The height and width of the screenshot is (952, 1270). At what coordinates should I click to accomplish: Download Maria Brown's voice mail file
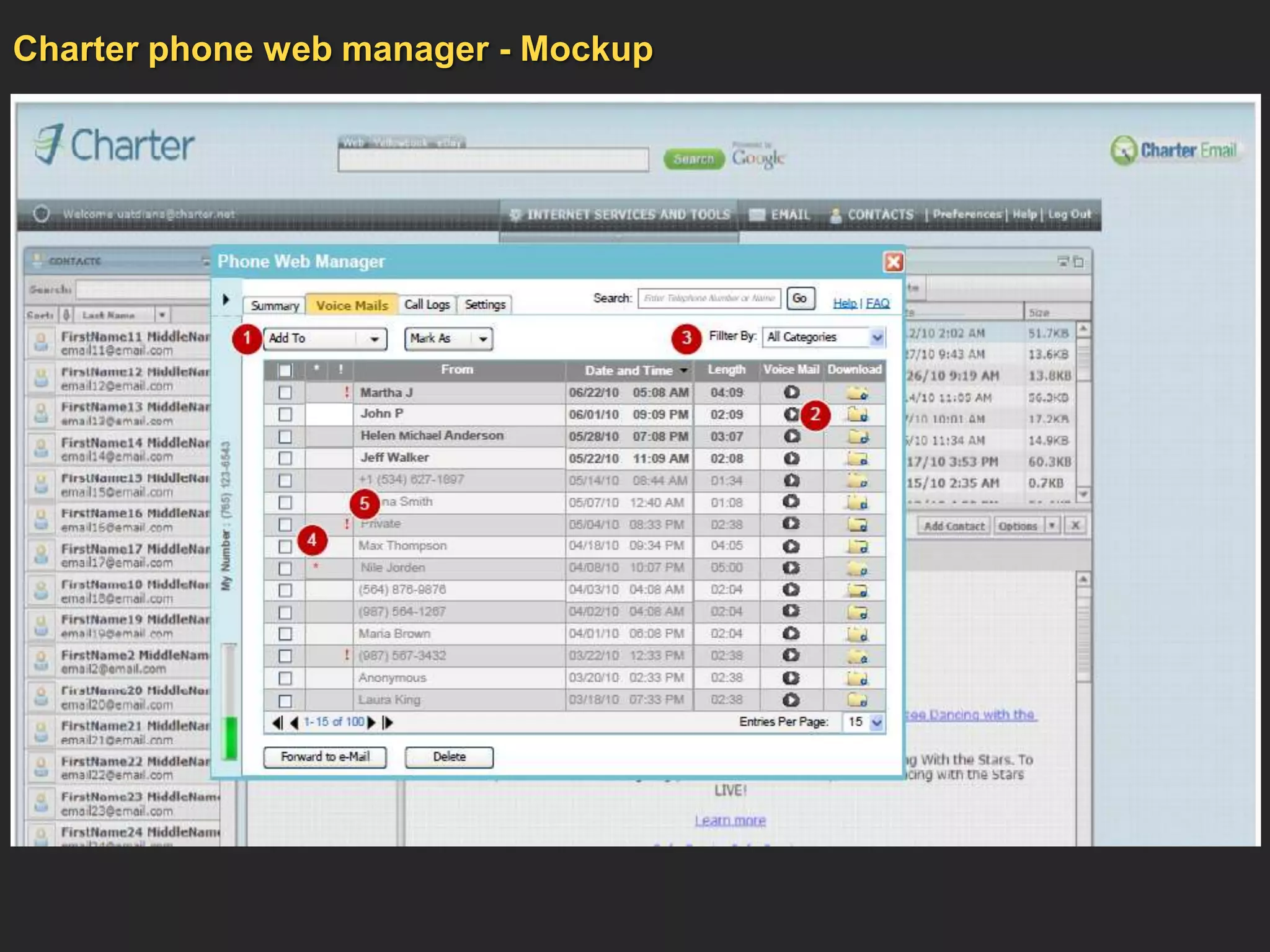coord(858,634)
